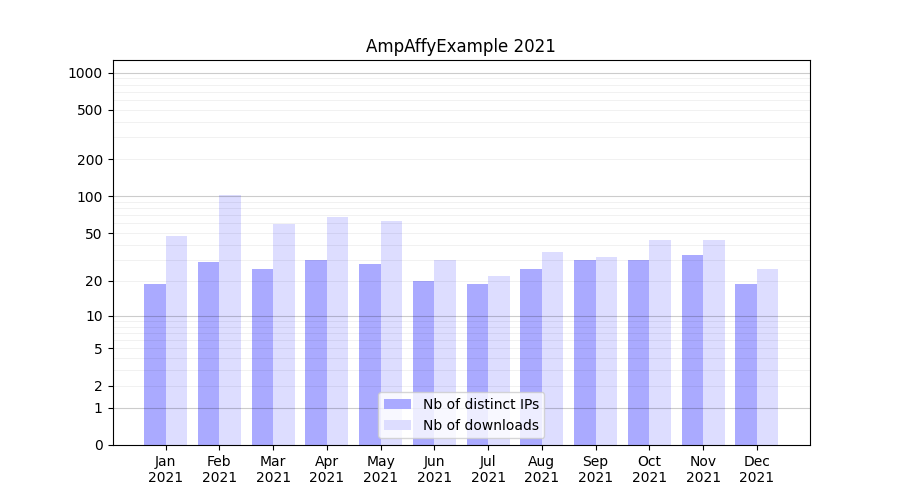The height and width of the screenshot is (500, 900).
Task: Click the Feb 2021 downloads bar
Action: click(x=230, y=320)
